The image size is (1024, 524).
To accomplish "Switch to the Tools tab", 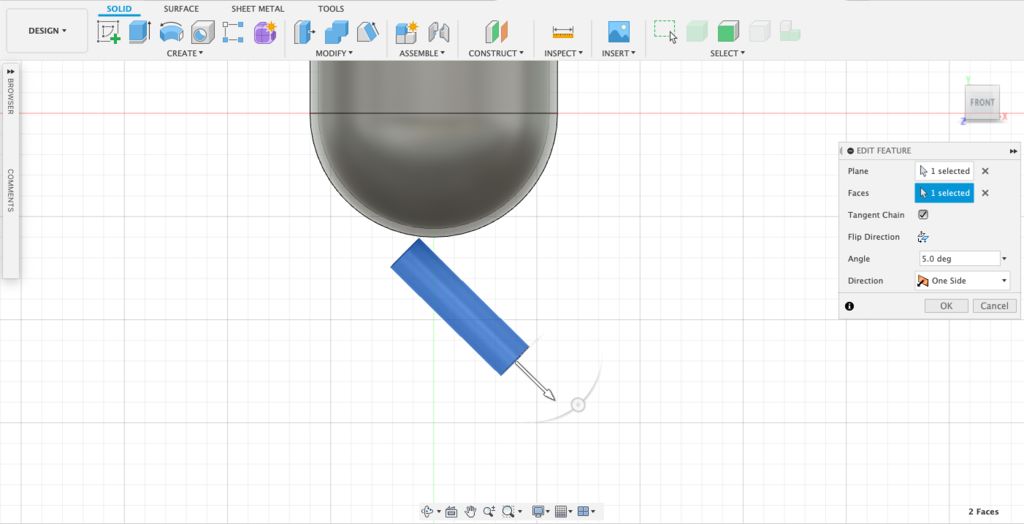I will [x=331, y=9].
